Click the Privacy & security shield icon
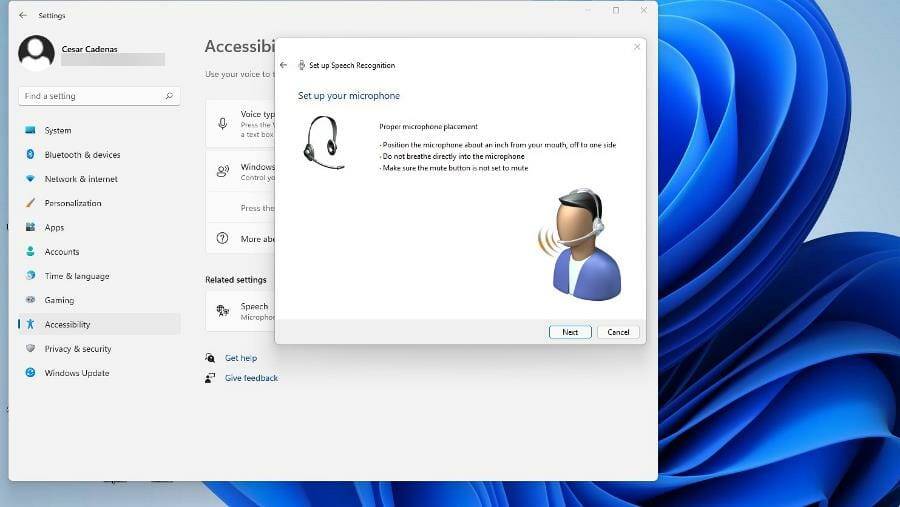900x507 pixels. tap(30, 348)
